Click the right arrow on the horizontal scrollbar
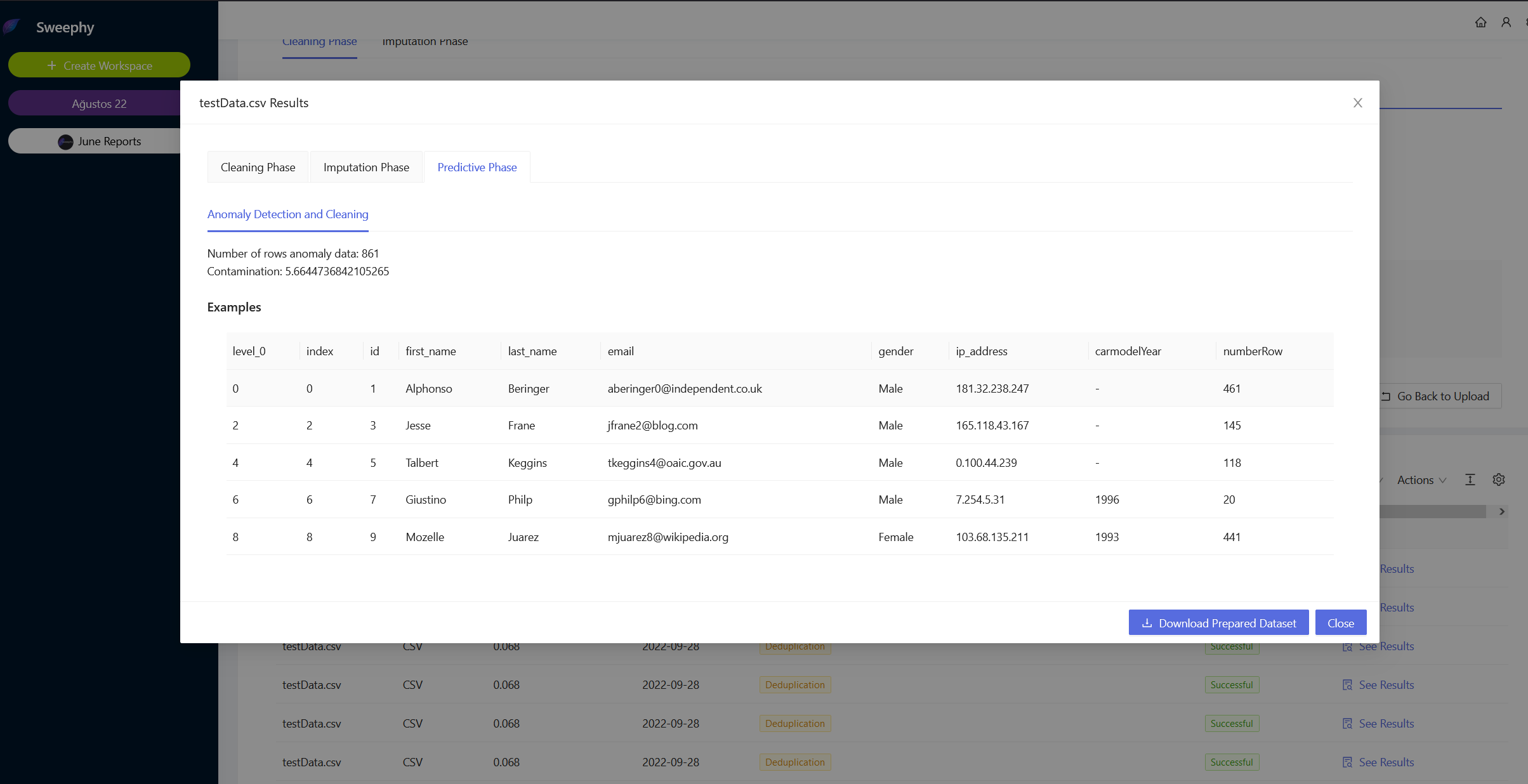The image size is (1528, 784). (x=1502, y=511)
